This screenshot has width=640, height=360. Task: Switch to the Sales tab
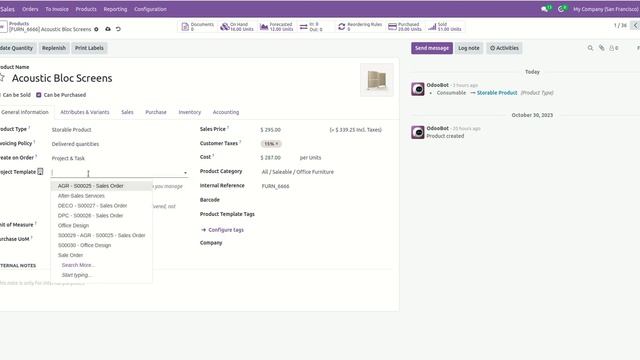pyautogui.click(x=127, y=112)
